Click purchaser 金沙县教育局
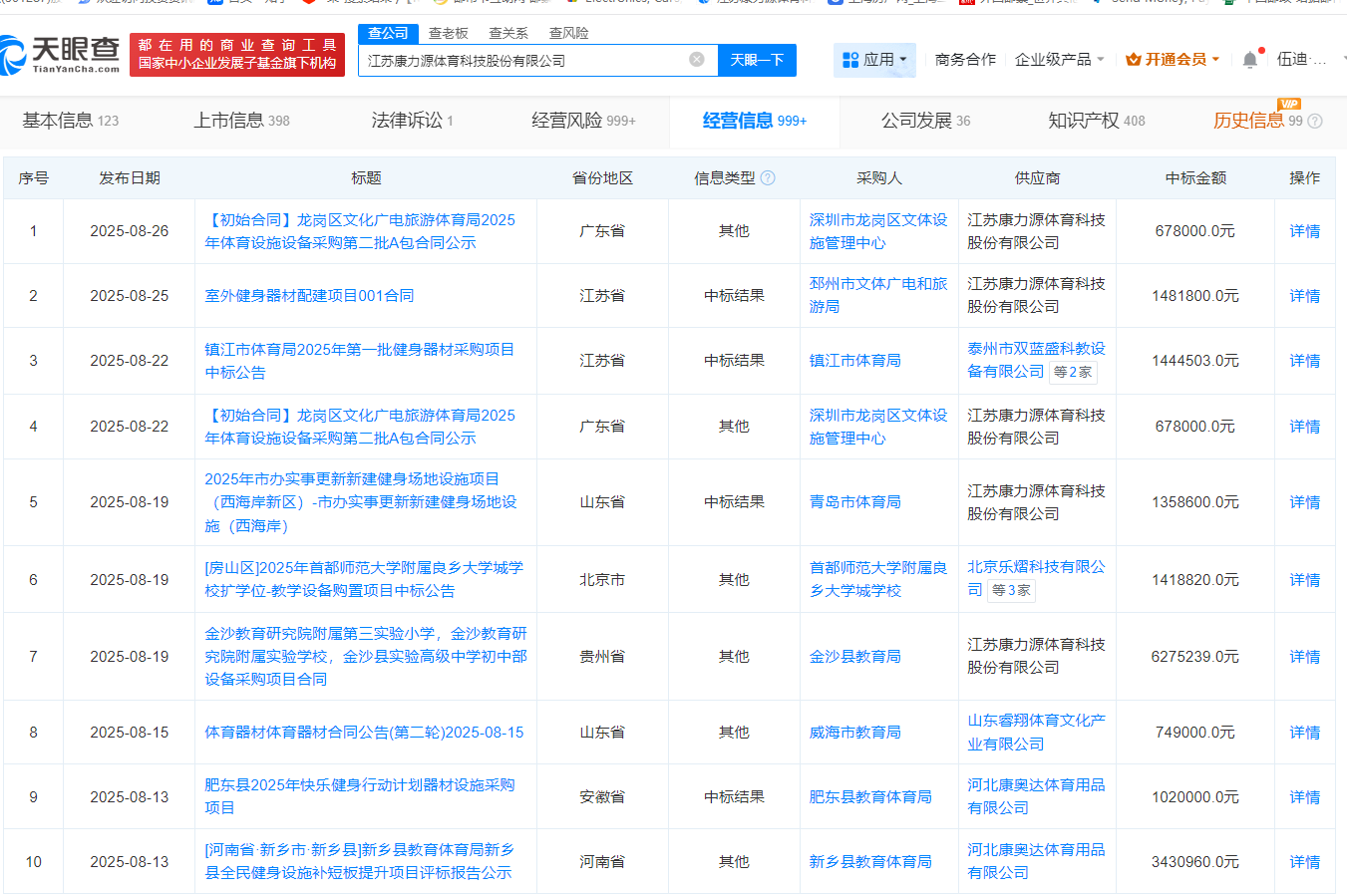Image resolution: width=1347 pixels, height=896 pixels. click(854, 657)
